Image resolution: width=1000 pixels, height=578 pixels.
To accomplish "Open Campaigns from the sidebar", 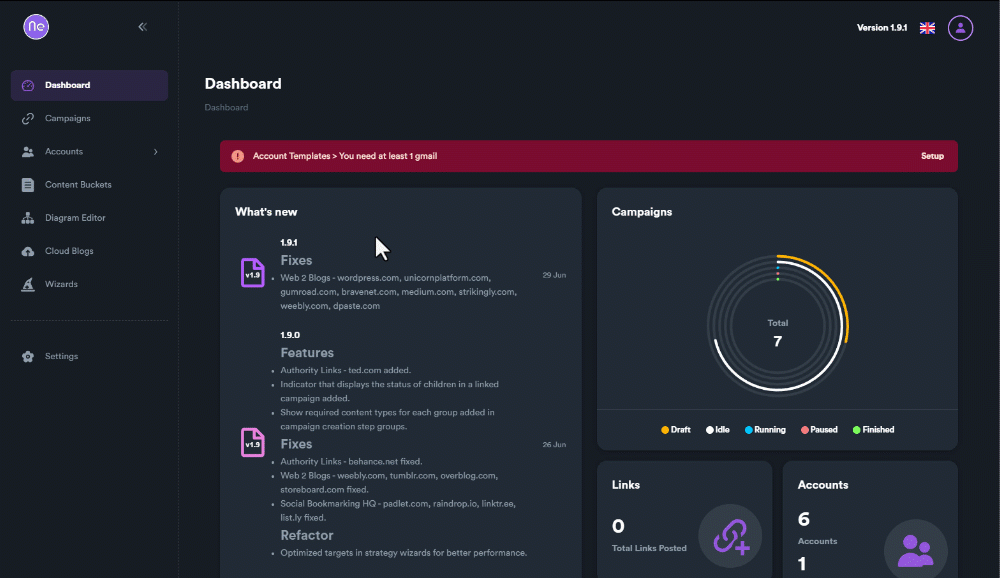I will pyautogui.click(x=67, y=118).
